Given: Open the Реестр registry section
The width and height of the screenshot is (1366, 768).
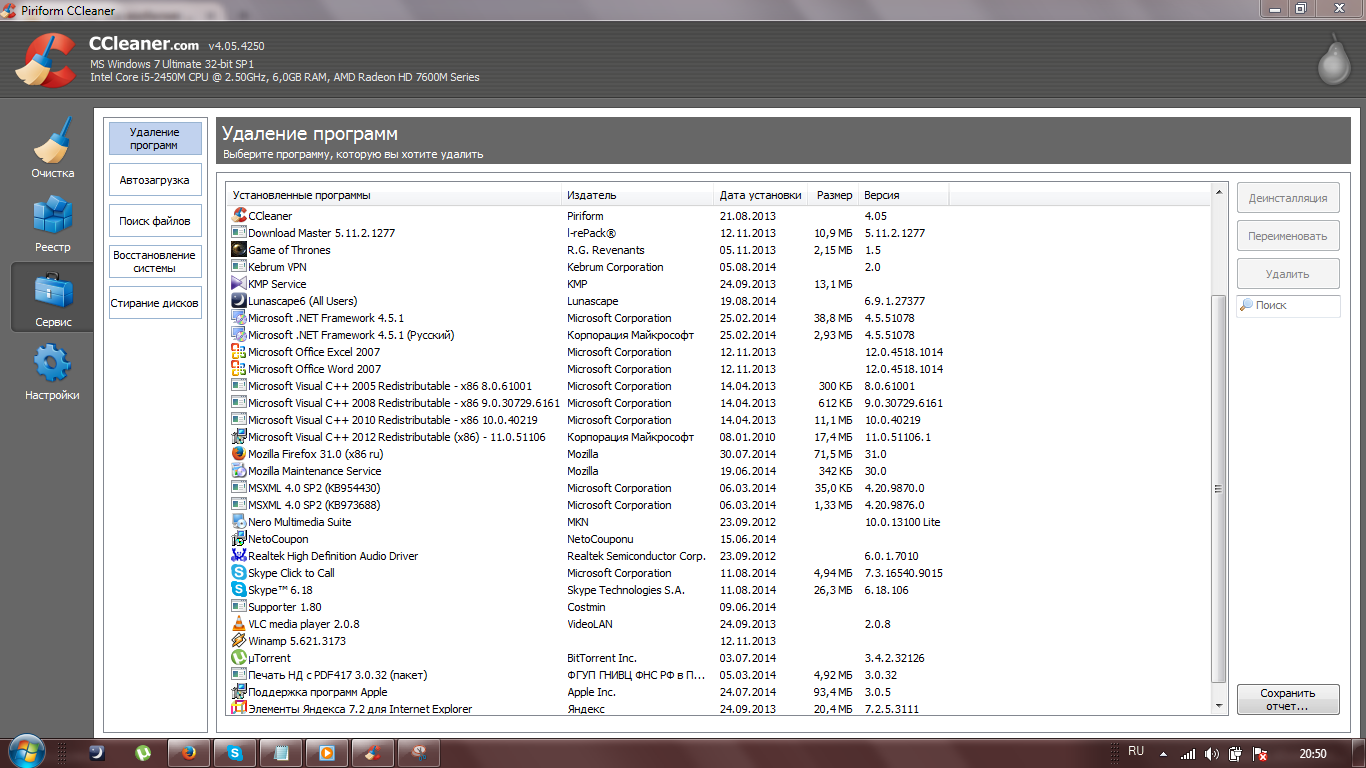Looking at the screenshot, I should point(52,222).
